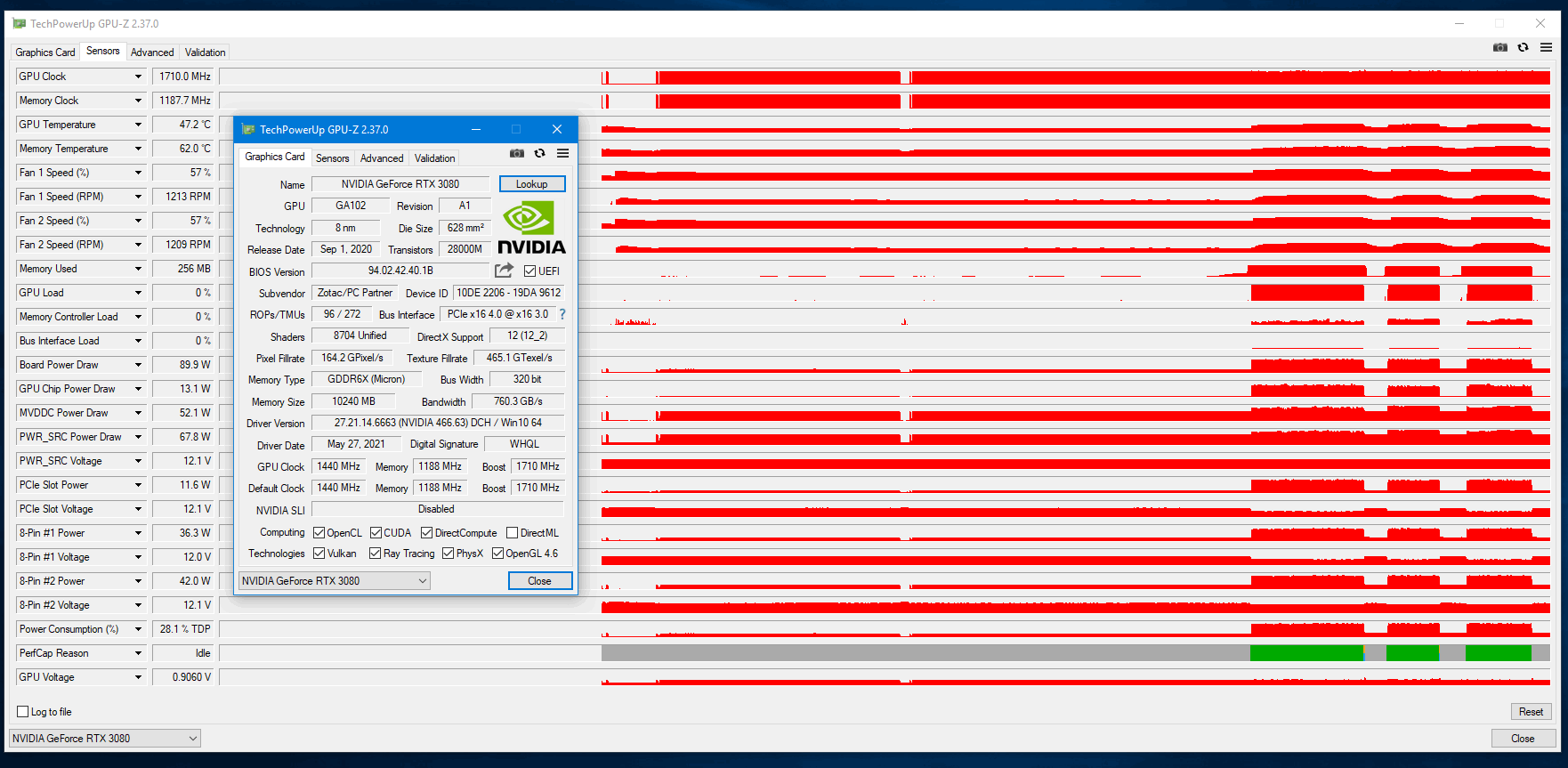Click Reset button in Sensors window
This screenshot has width=1568, height=768.
pos(1532,712)
